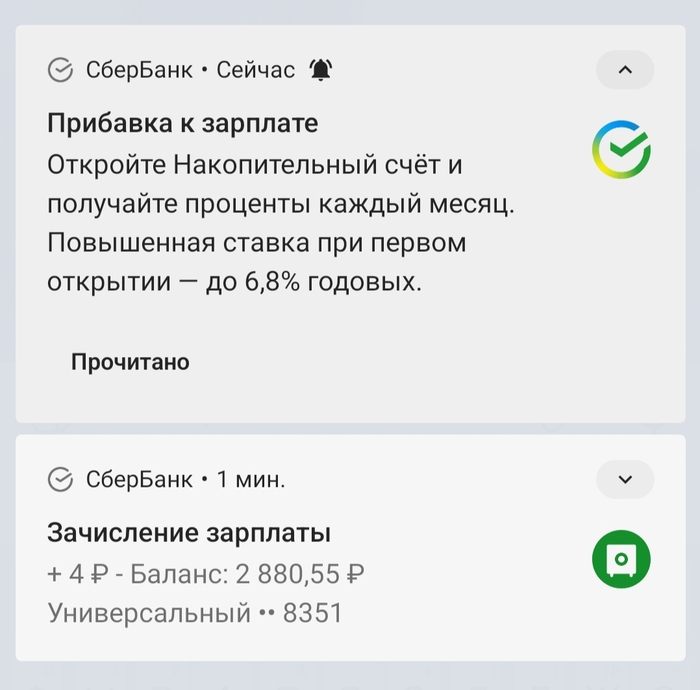This screenshot has height=690, width=700.
Task: Expand the Зачисление зарплаты notification
Action: (625, 480)
